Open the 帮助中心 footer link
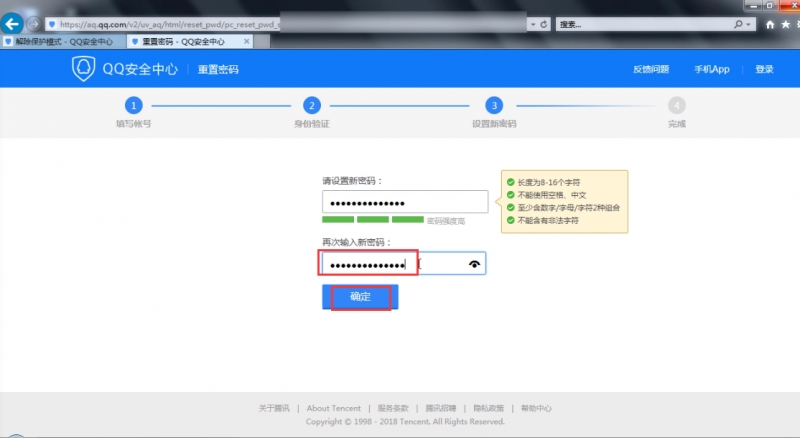800x438 pixels. point(536,408)
